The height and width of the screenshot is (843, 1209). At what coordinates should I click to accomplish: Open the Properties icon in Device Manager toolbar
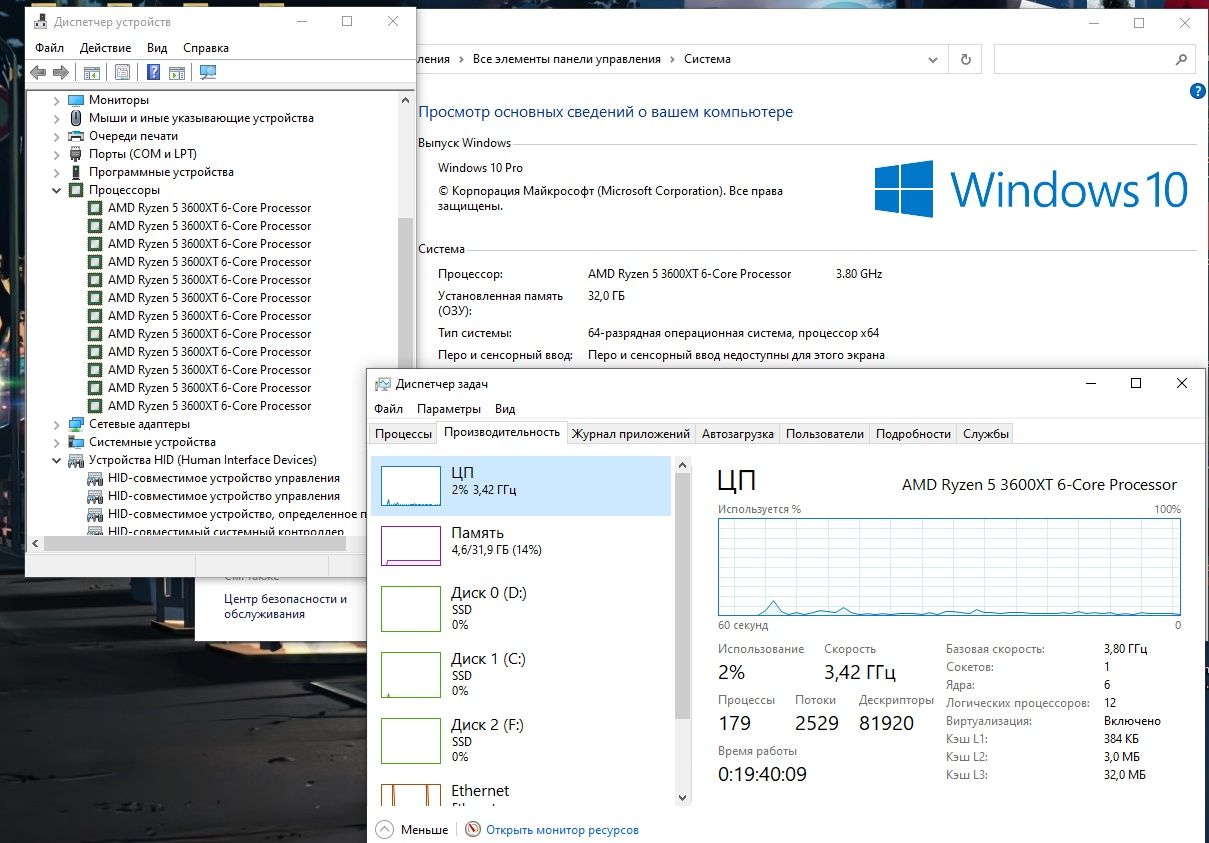[x=122, y=72]
